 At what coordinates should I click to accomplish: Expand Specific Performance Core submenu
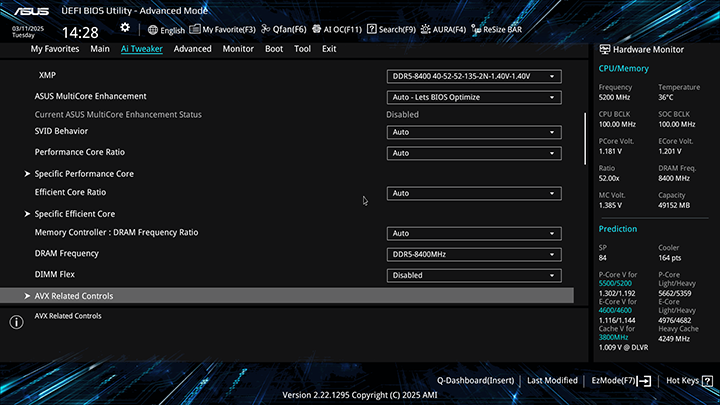[84, 174]
